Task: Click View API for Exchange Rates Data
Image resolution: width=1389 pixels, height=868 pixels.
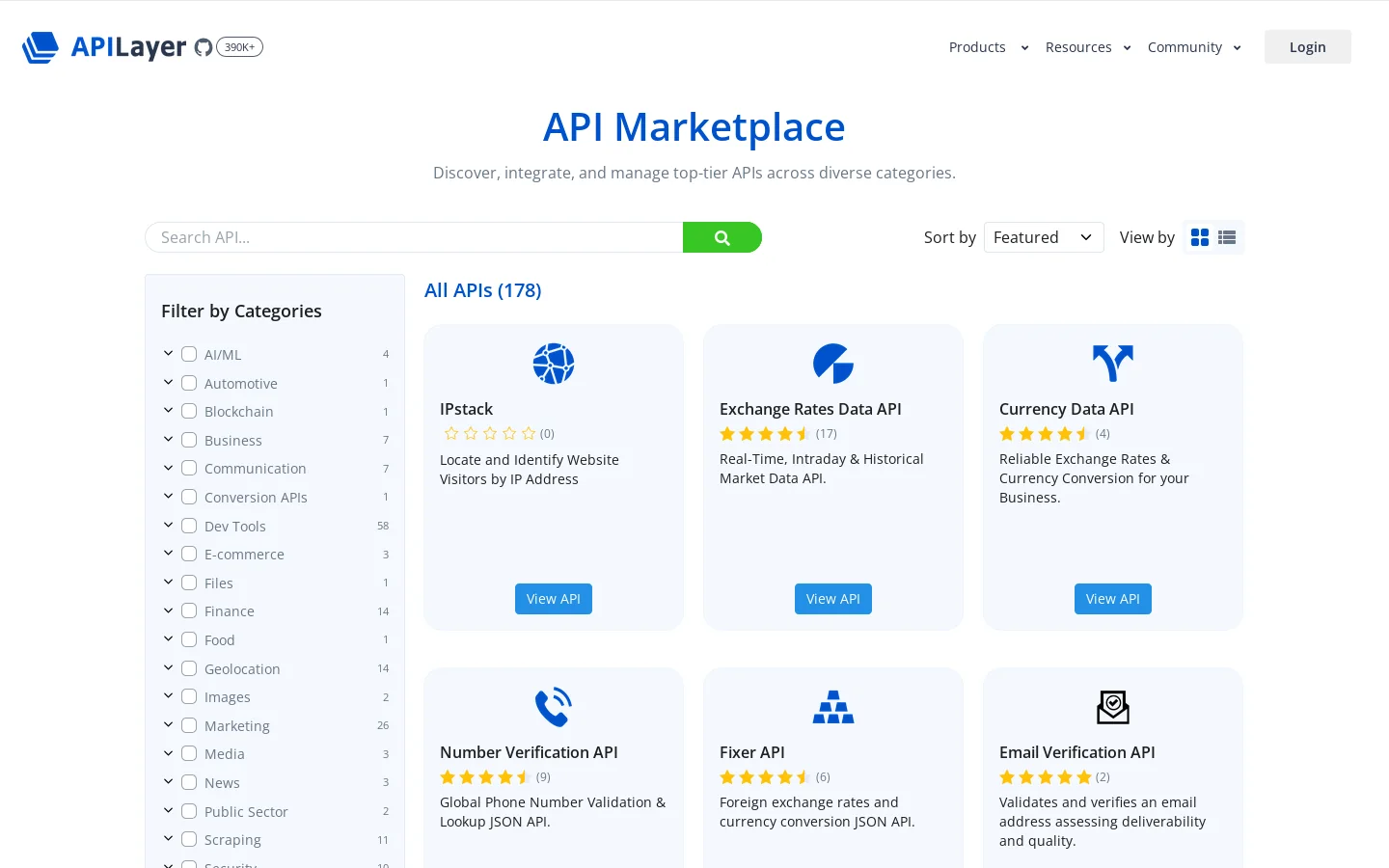Action: pos(833,599)
